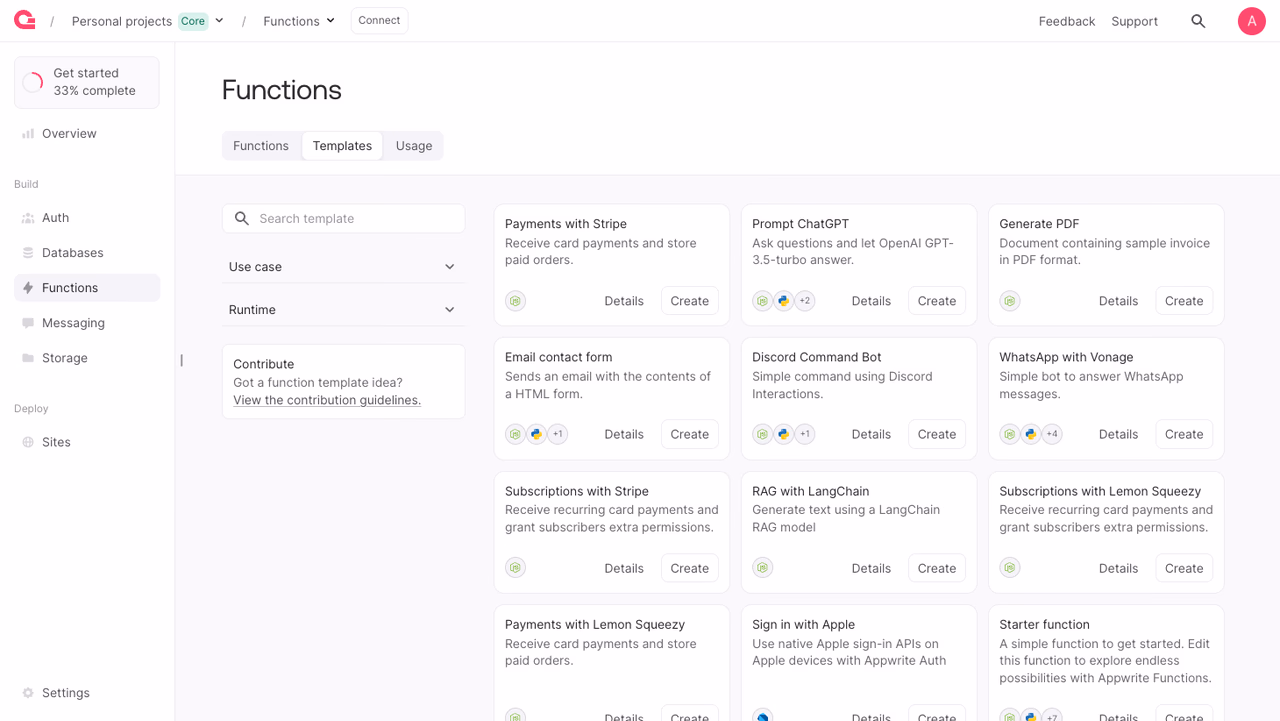Click the Python icon on Prompt ChatGPT card
1280x721 pixels.
(x=783, y=301)
